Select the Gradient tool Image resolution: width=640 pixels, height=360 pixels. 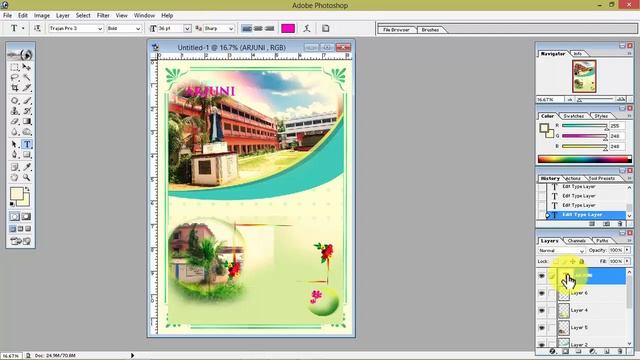coord(27,121)
